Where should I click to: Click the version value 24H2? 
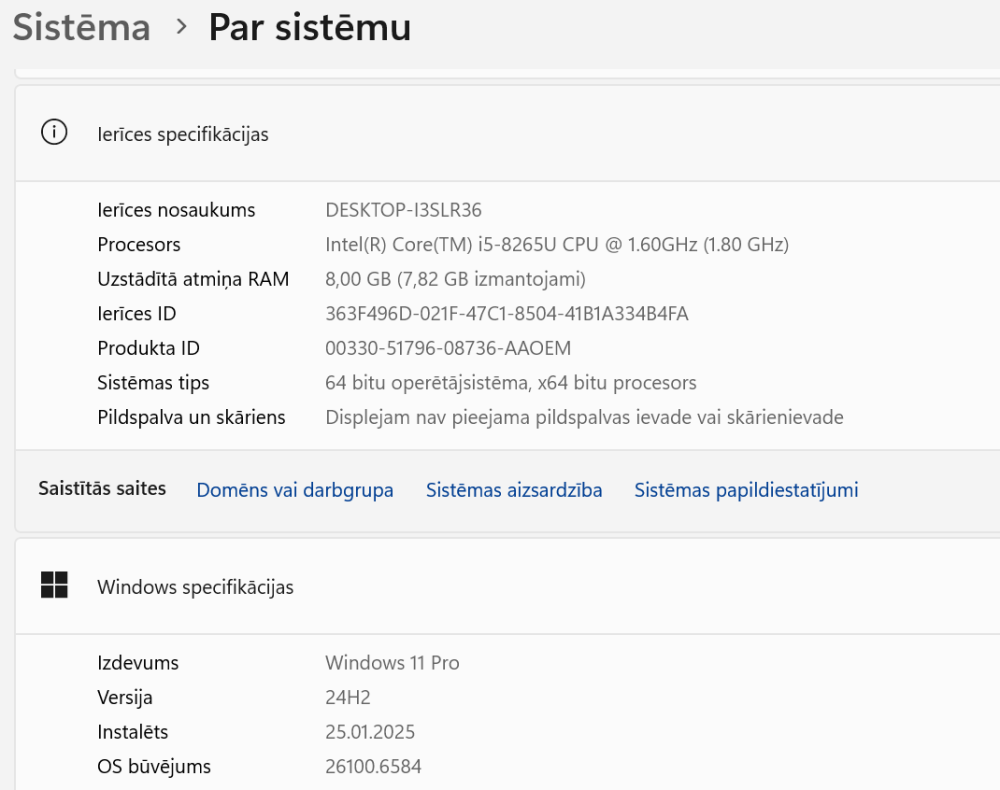pyautogui.click(x=348, y=697)
